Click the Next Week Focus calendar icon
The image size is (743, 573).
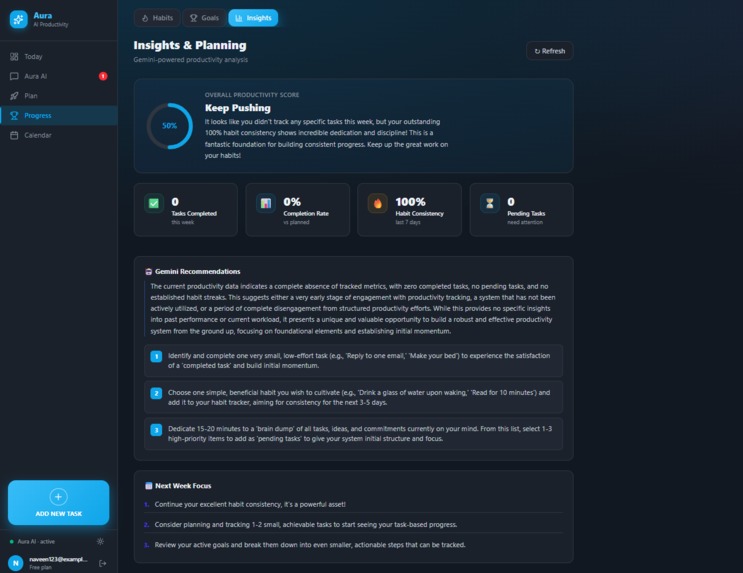(x=148, y=486)
